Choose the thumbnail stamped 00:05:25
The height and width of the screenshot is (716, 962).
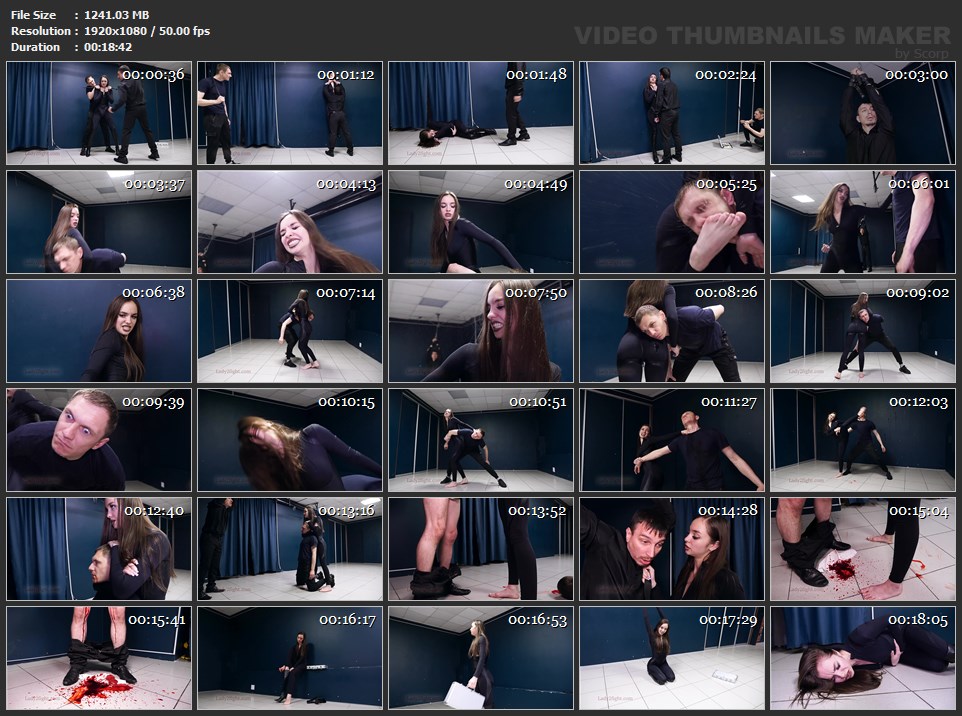coord(672,222)
